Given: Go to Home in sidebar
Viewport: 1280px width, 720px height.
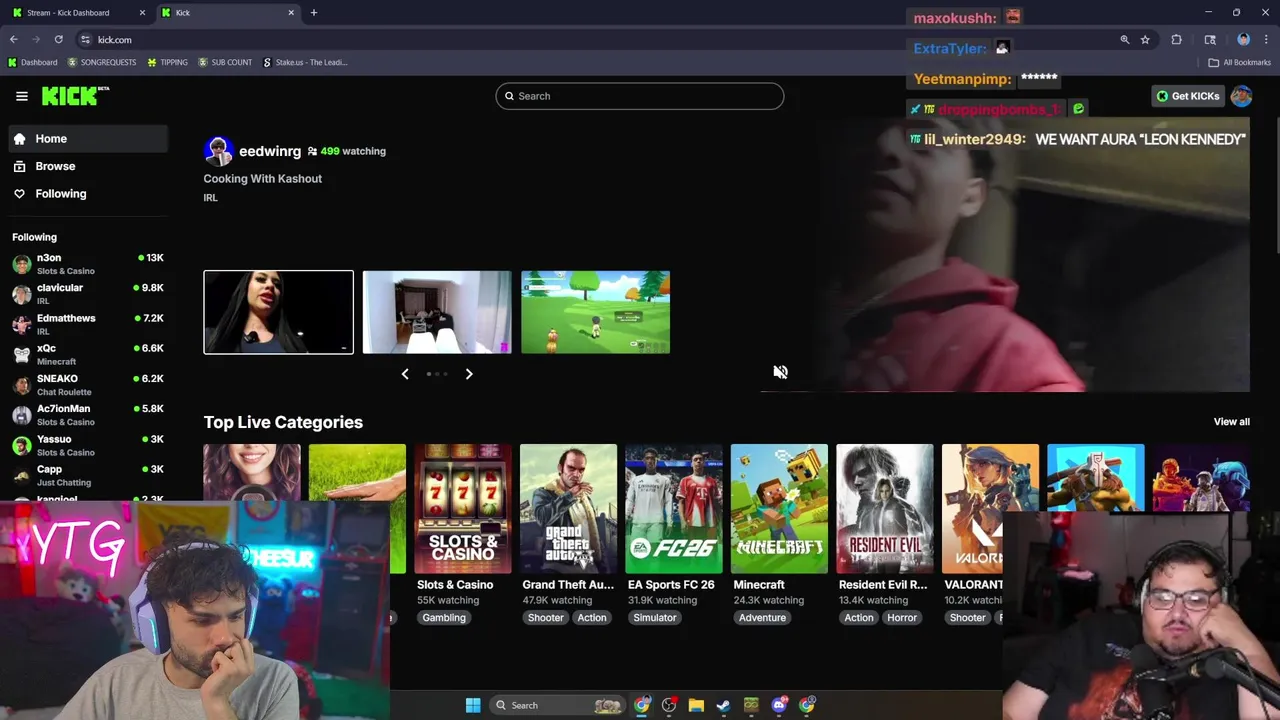Looking at the screenshot, I should 88,139.
